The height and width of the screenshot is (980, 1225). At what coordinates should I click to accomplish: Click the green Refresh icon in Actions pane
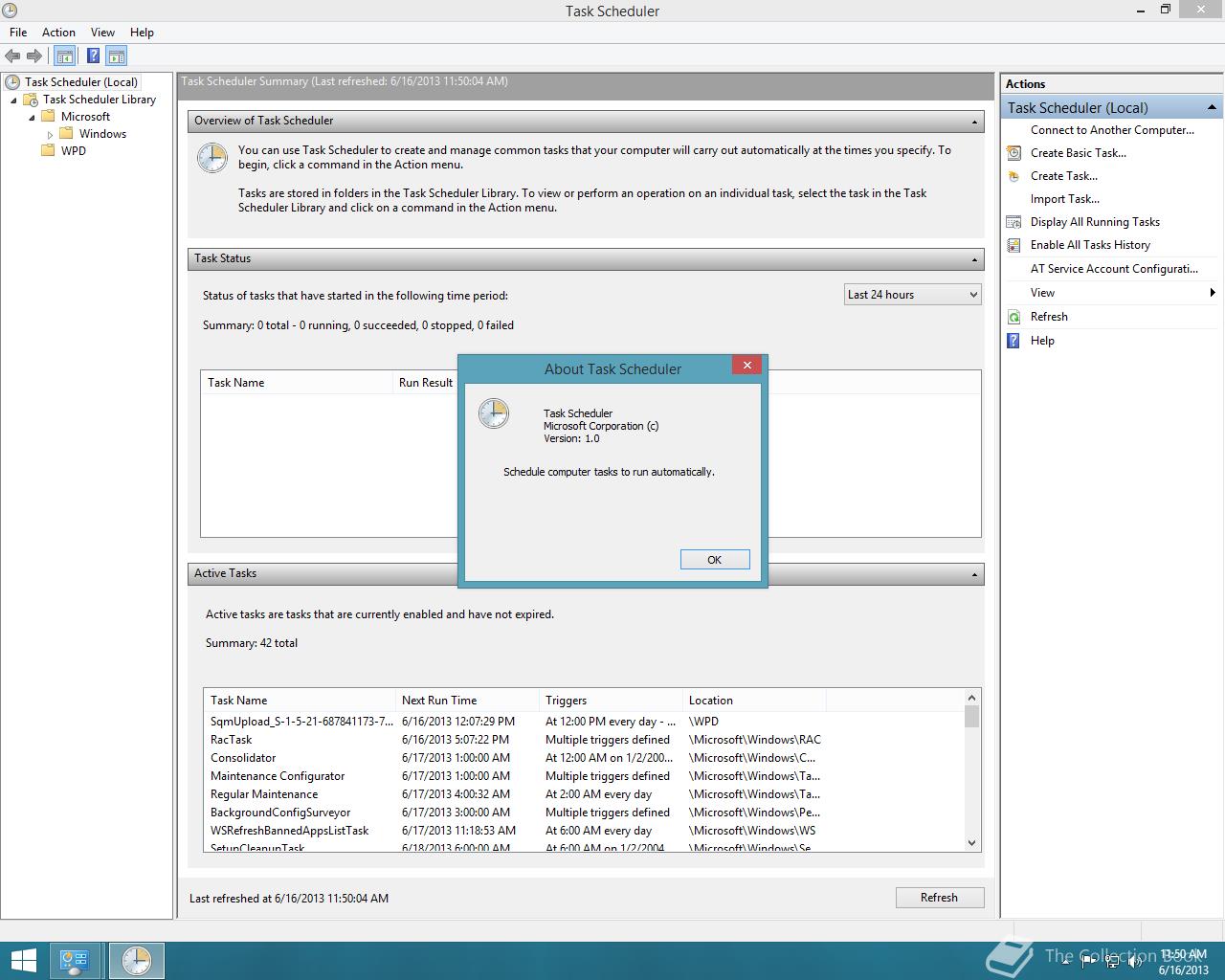1013,317
